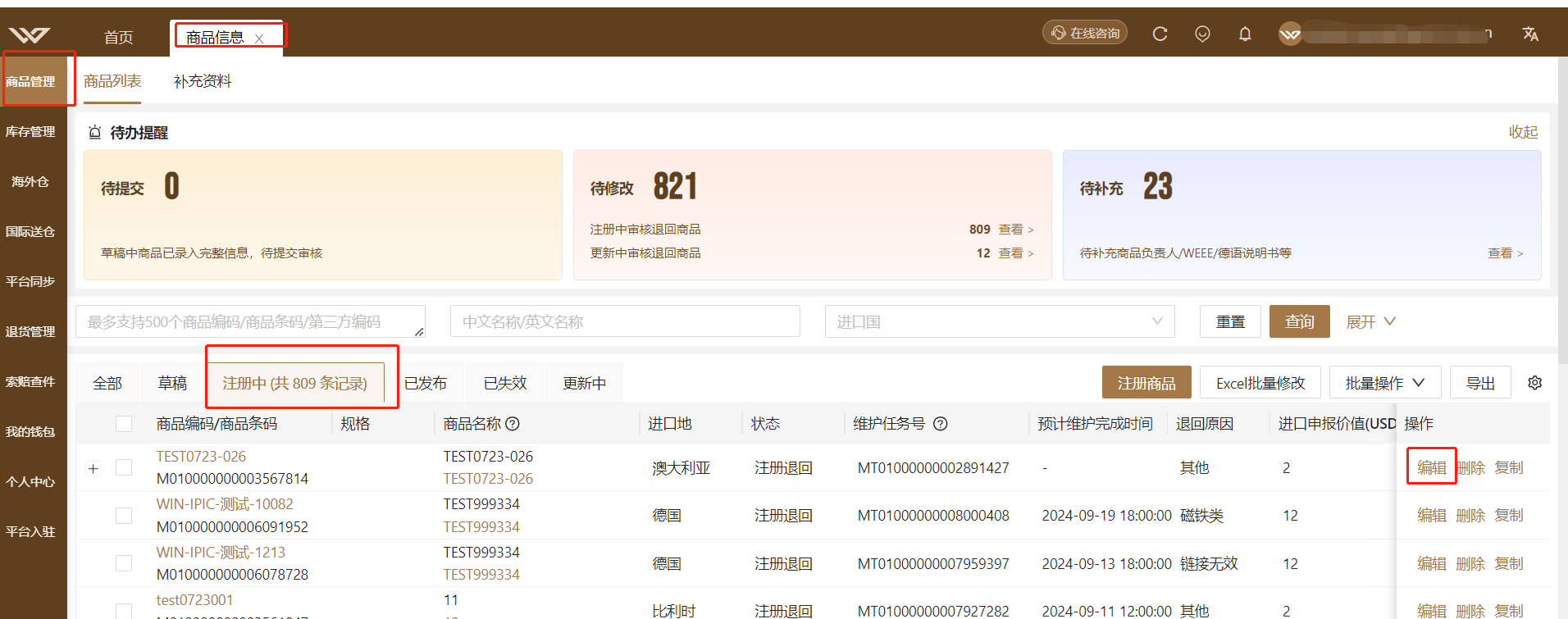Switch to 商品列表 sub-tab
Image resolution: width=1568 pixels, height=619 pixels.
click(x=112, y=81)
